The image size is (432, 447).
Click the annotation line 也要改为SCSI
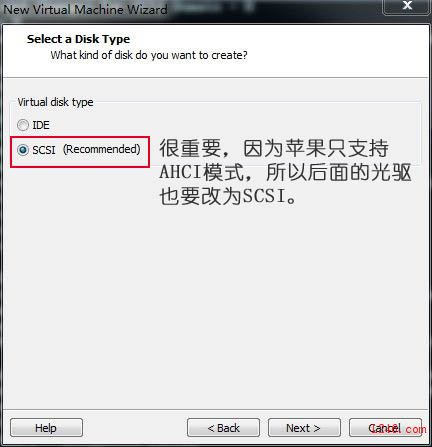228,196
